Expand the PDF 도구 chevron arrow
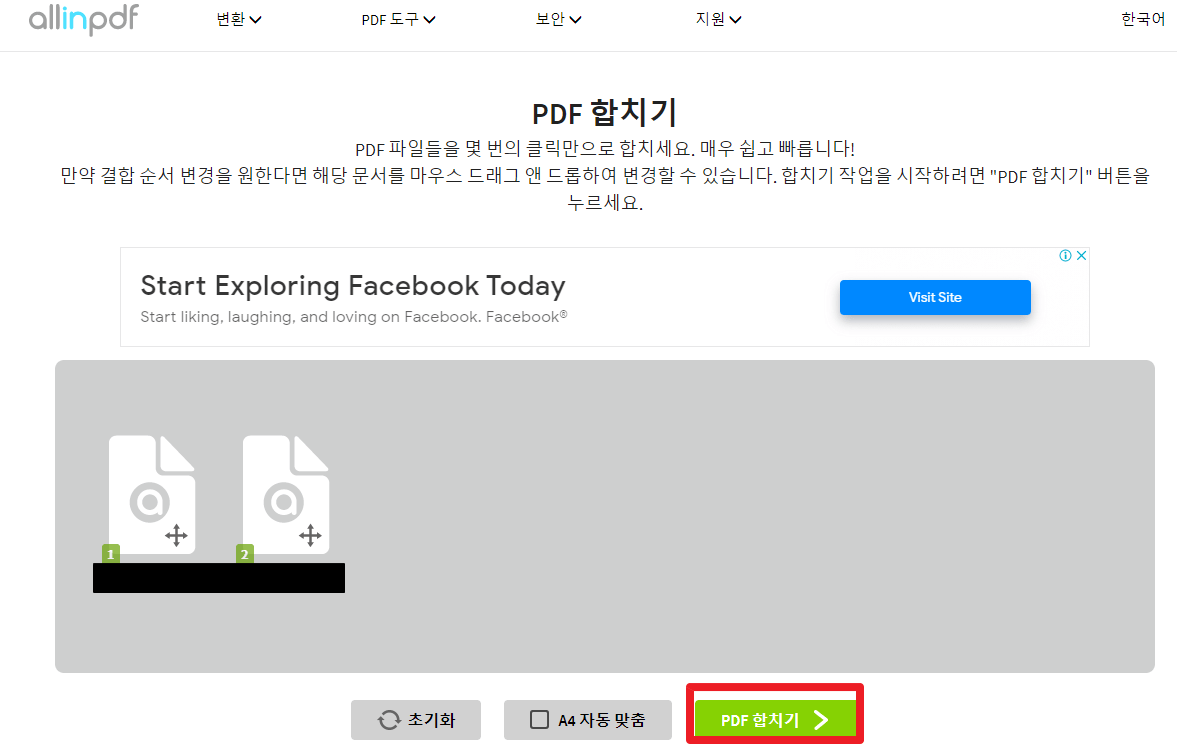 tap(429, 20)
